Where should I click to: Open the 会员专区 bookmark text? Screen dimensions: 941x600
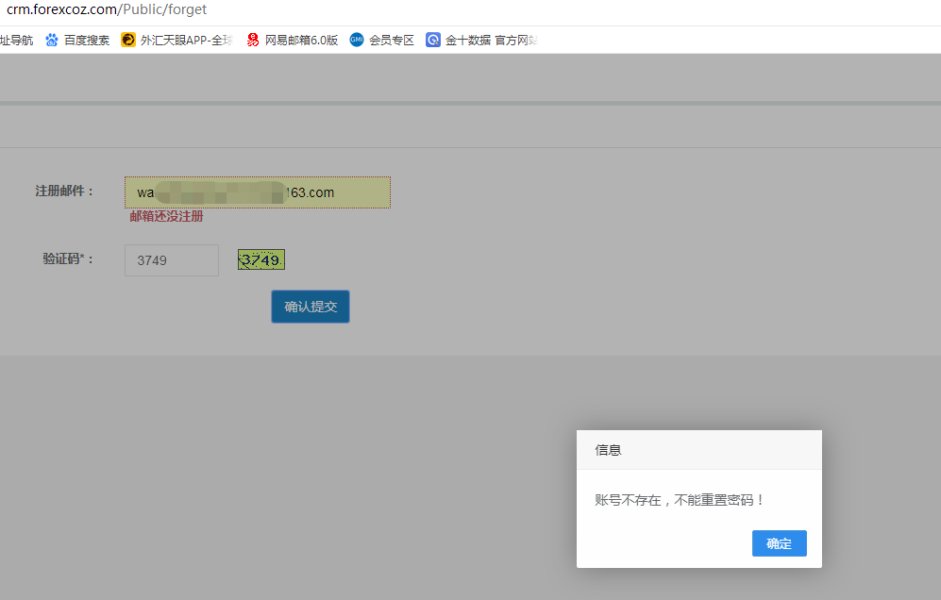tap(391, 40)
